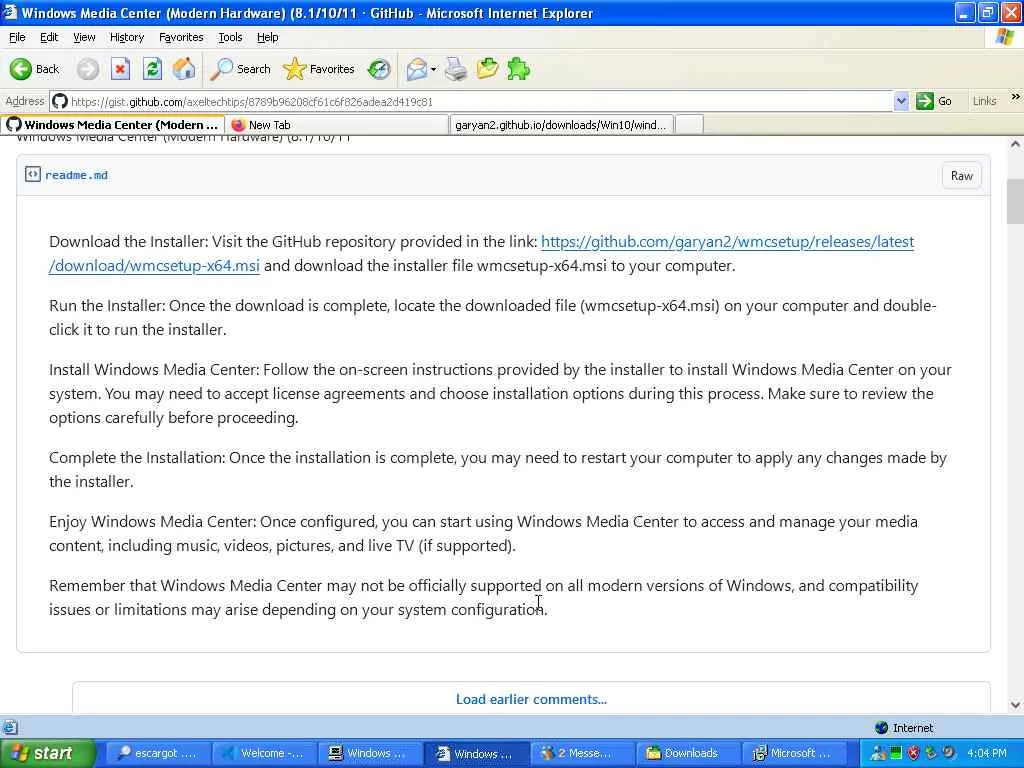The width and height of the screenshot is (1024, 768).
Task: Open the History clock icon
Action: tap(379, 69)
